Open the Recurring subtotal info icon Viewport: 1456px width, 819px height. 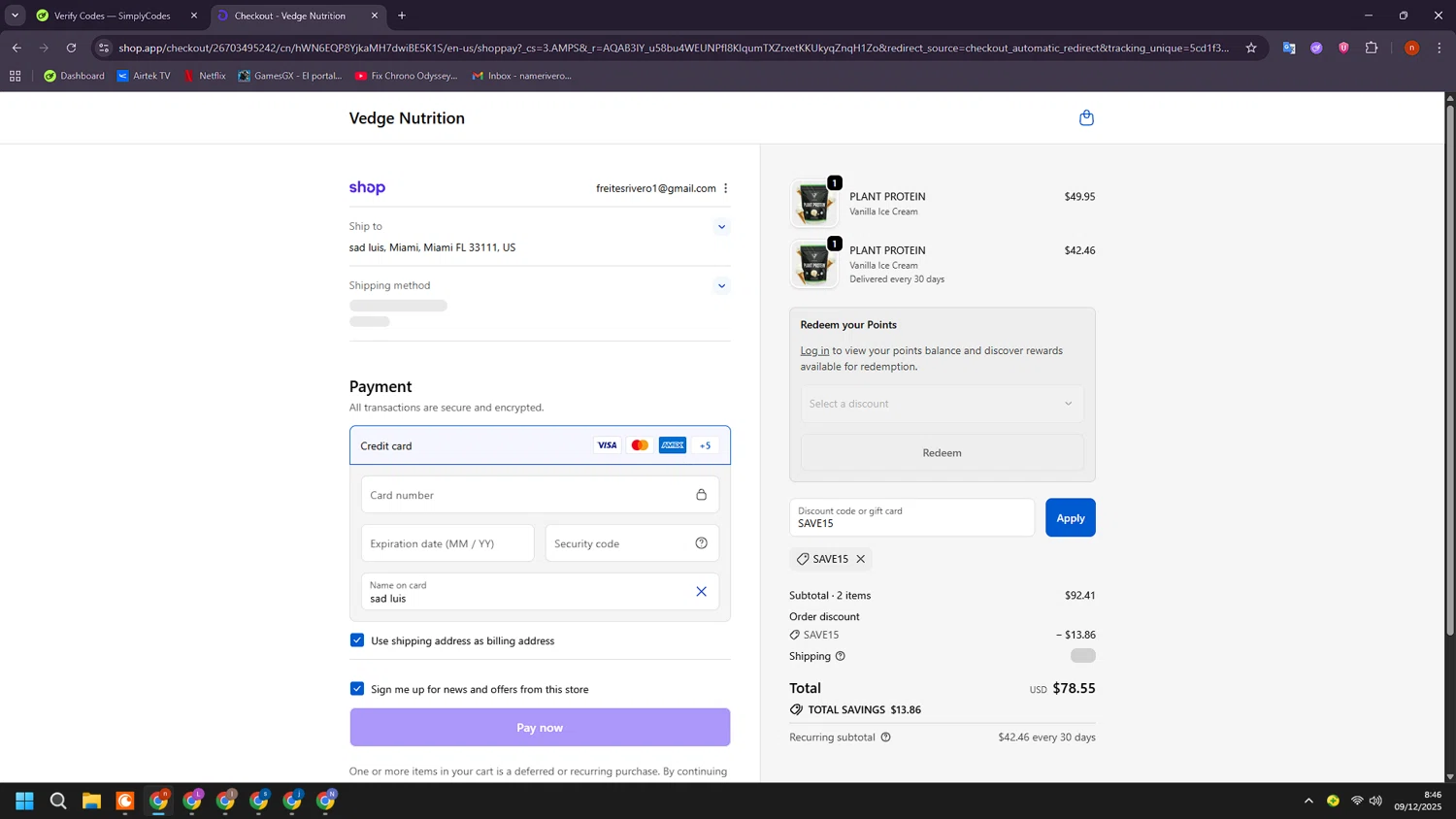point(885,737)
